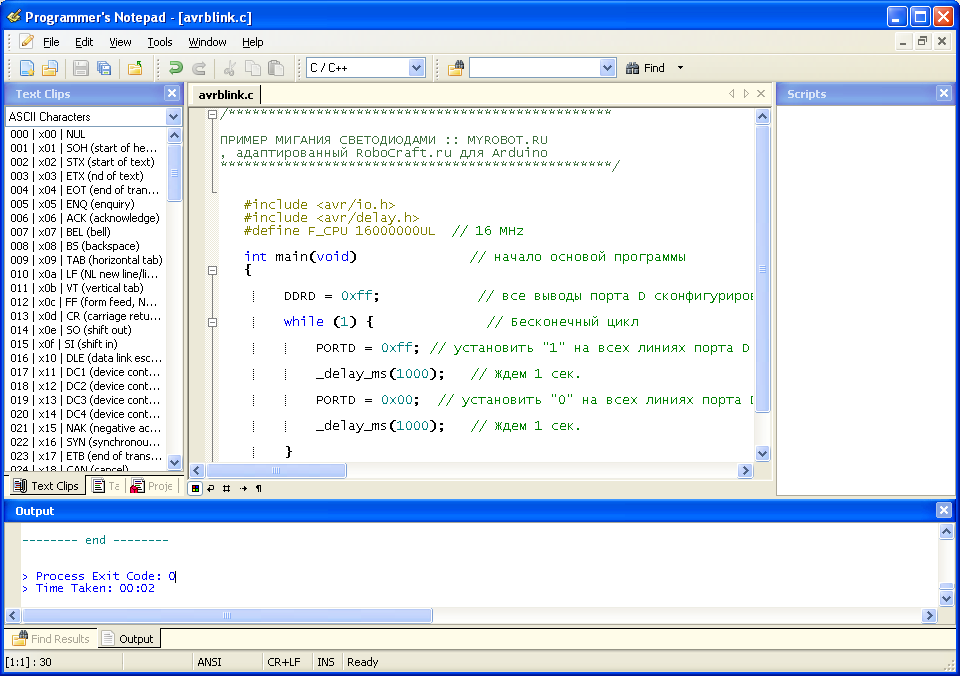Toggle show line endings paragraph mark
960x676 pixels.
(259, 488)
